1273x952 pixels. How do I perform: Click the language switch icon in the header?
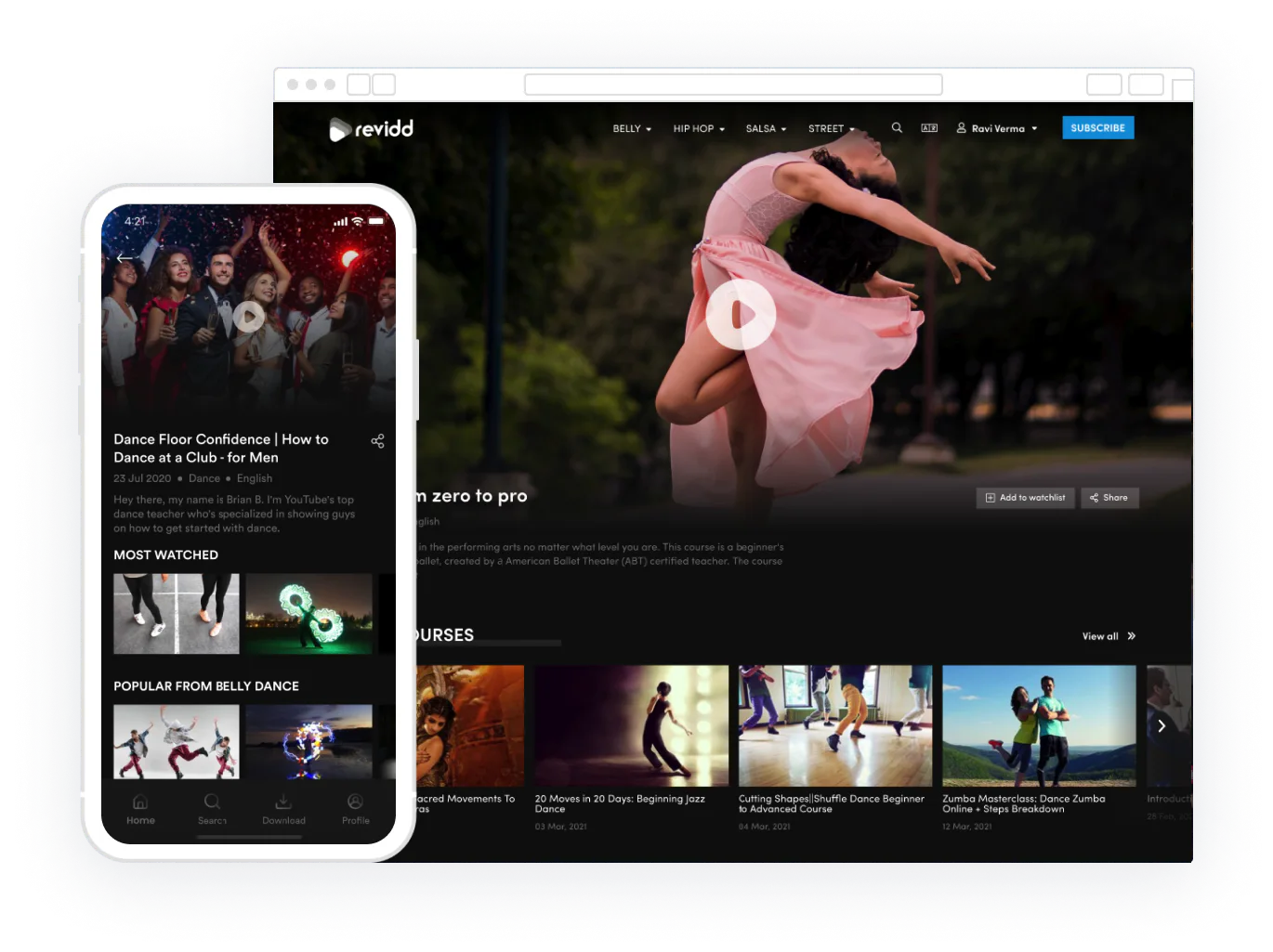(929, 128)
